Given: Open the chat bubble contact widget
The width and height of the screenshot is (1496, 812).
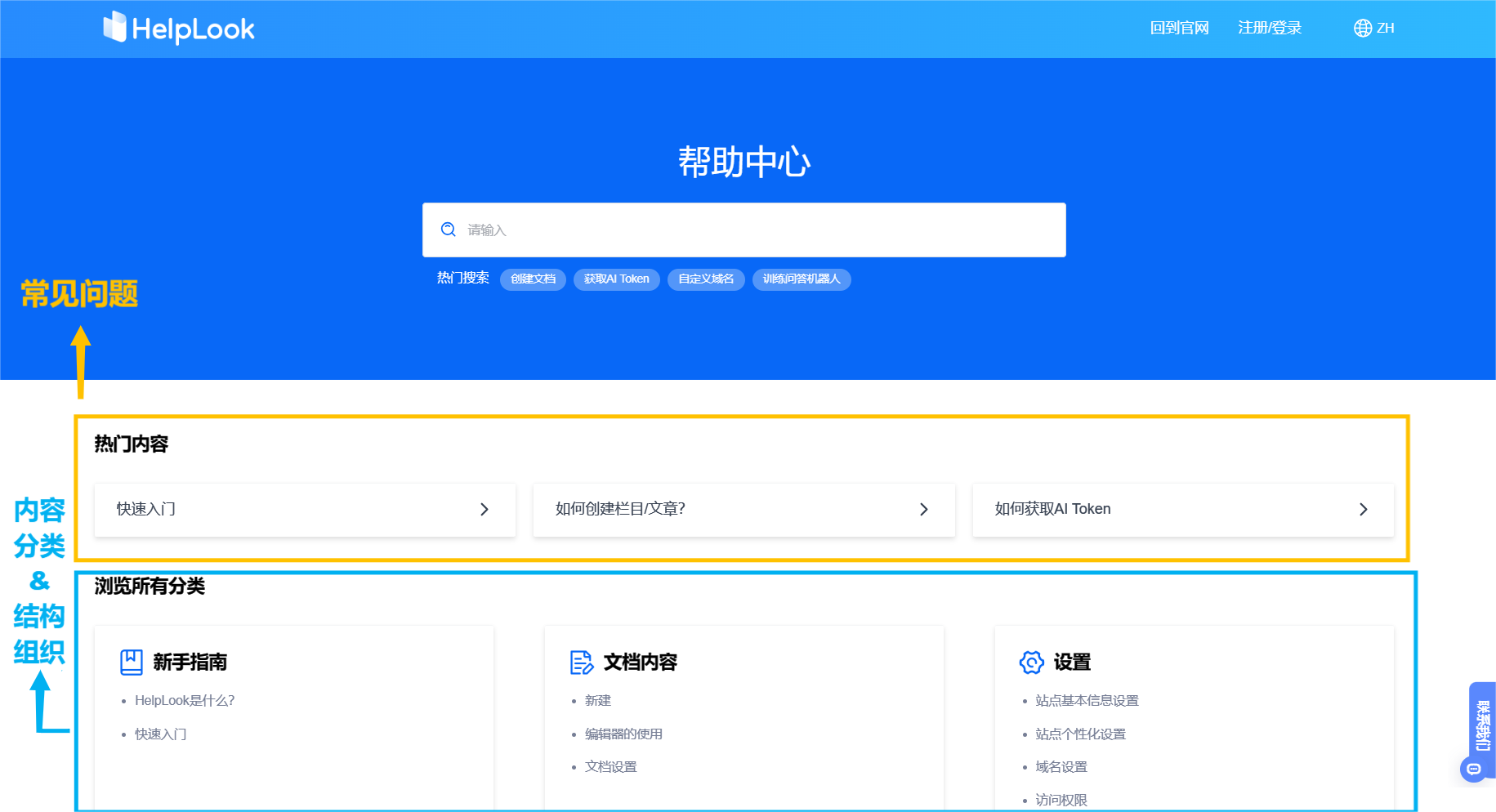Looking at the screenshot, I should coord(1474,769).
